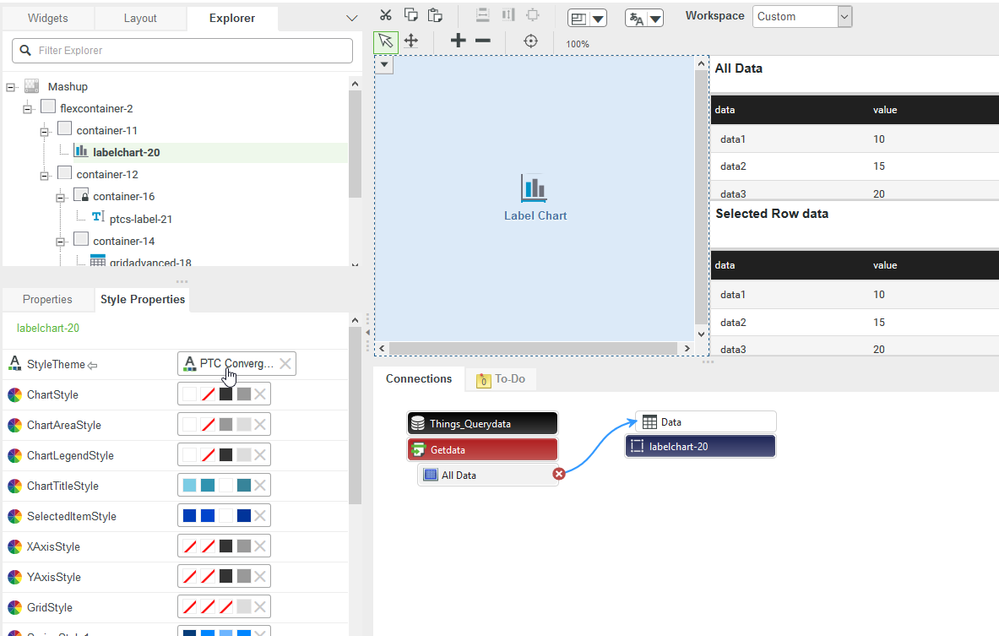Collapse the container-14 tree node
This screenshot has height=636, width=999.
[x=61, y=242]
